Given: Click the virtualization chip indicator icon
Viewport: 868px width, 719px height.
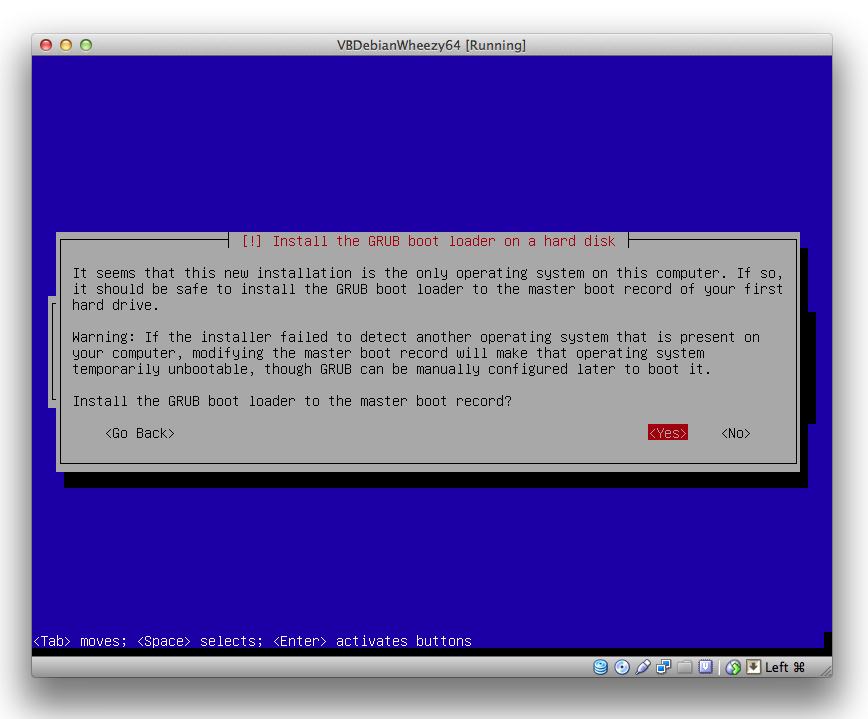Looking at the screenshot, I should pos(706,667).
